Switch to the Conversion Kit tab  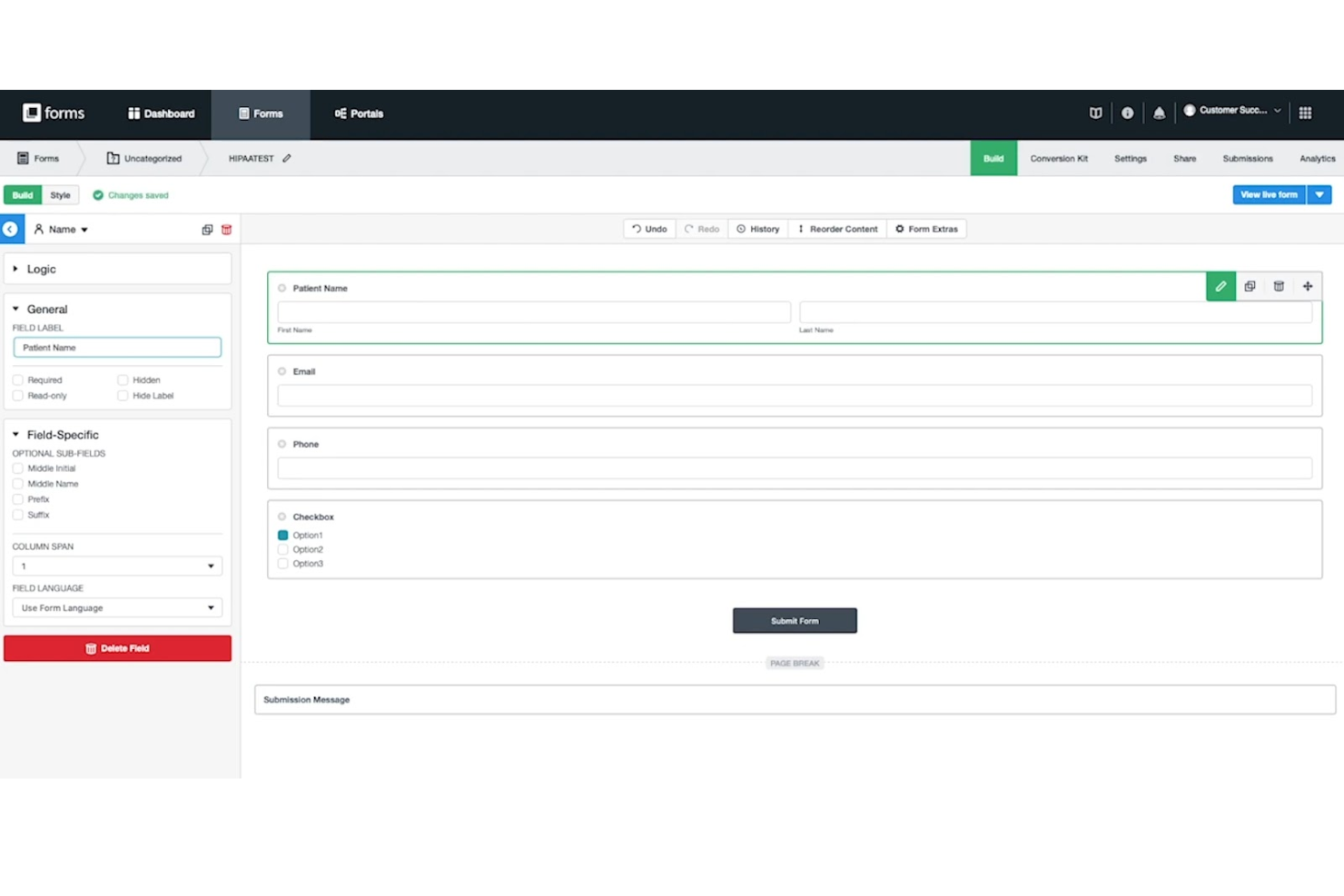click(x=1059, y=158)
